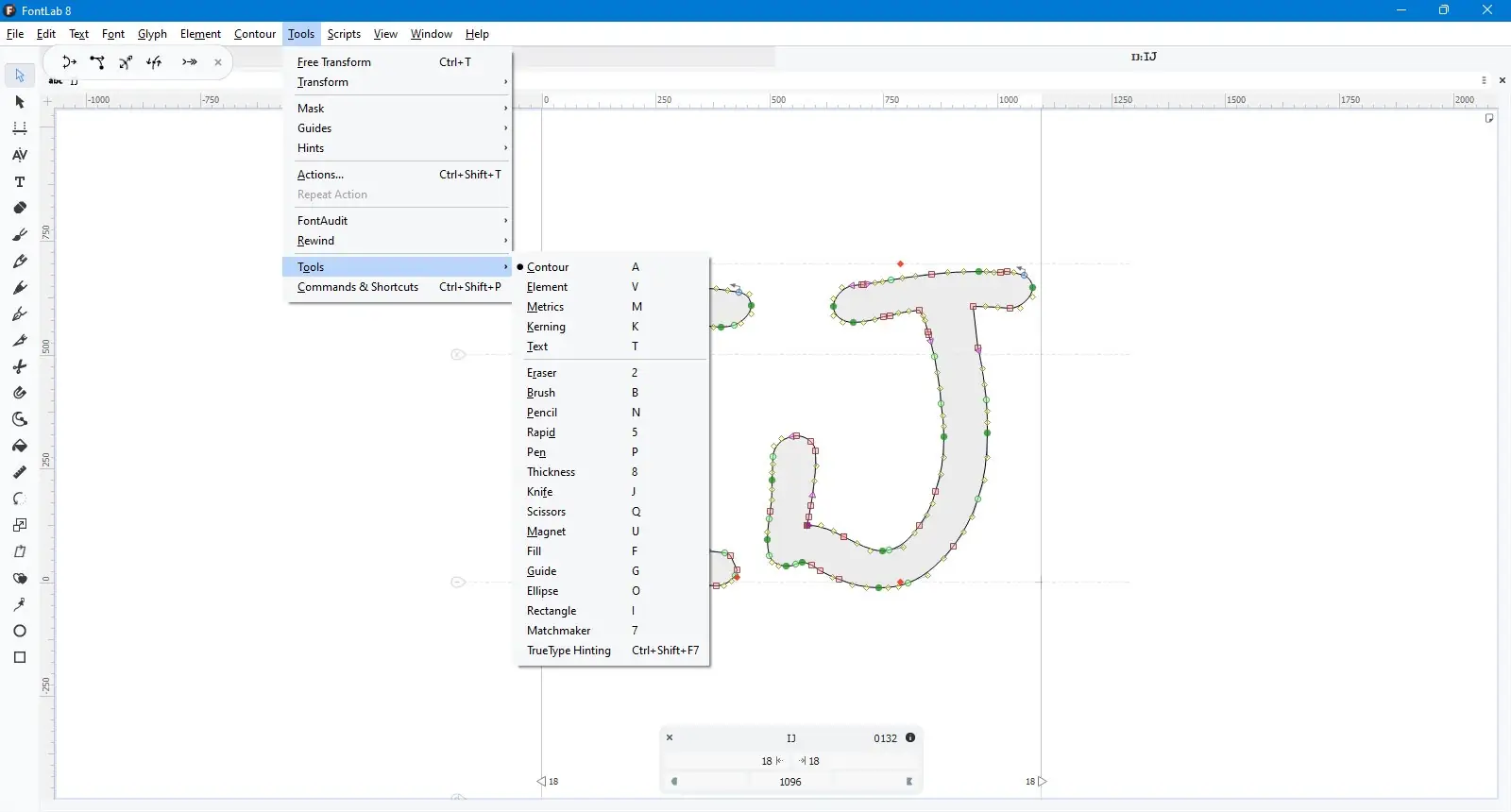Click the right sidebearing triangle handle on canvas
1511x812 pixels.
pos(1043,781)
